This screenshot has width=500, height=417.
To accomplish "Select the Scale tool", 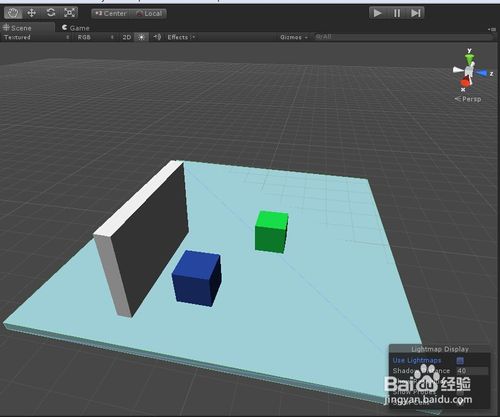I will click(69, 13).
